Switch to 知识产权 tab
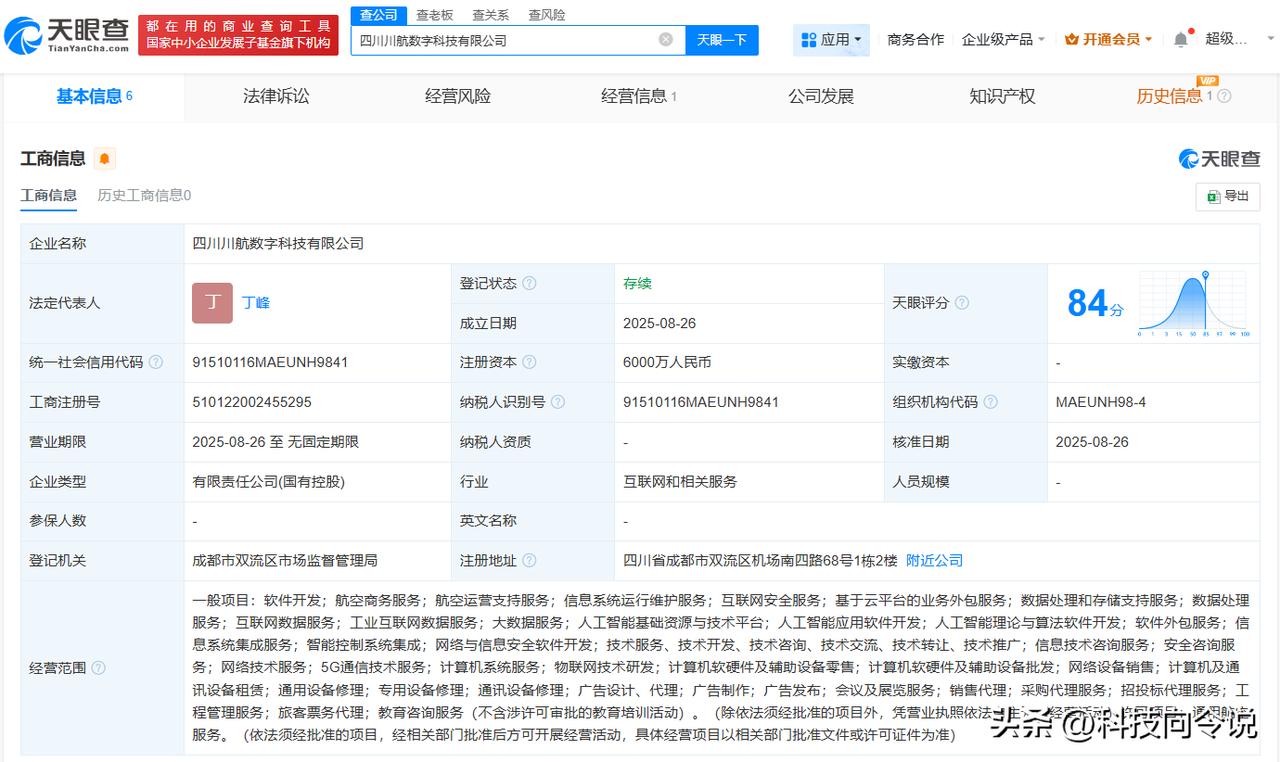 point(1002,96)
